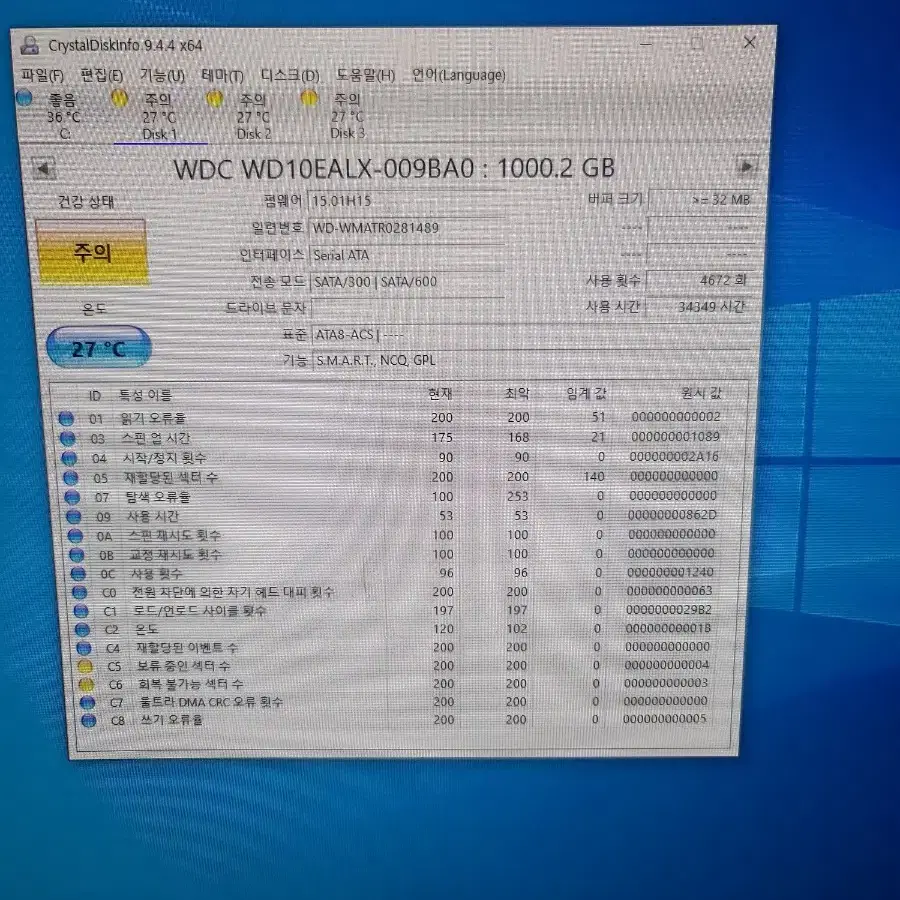This screenshot has height=900, width=900.
Task: Click the empty 드라이브 문자 field
Action: 408,308
